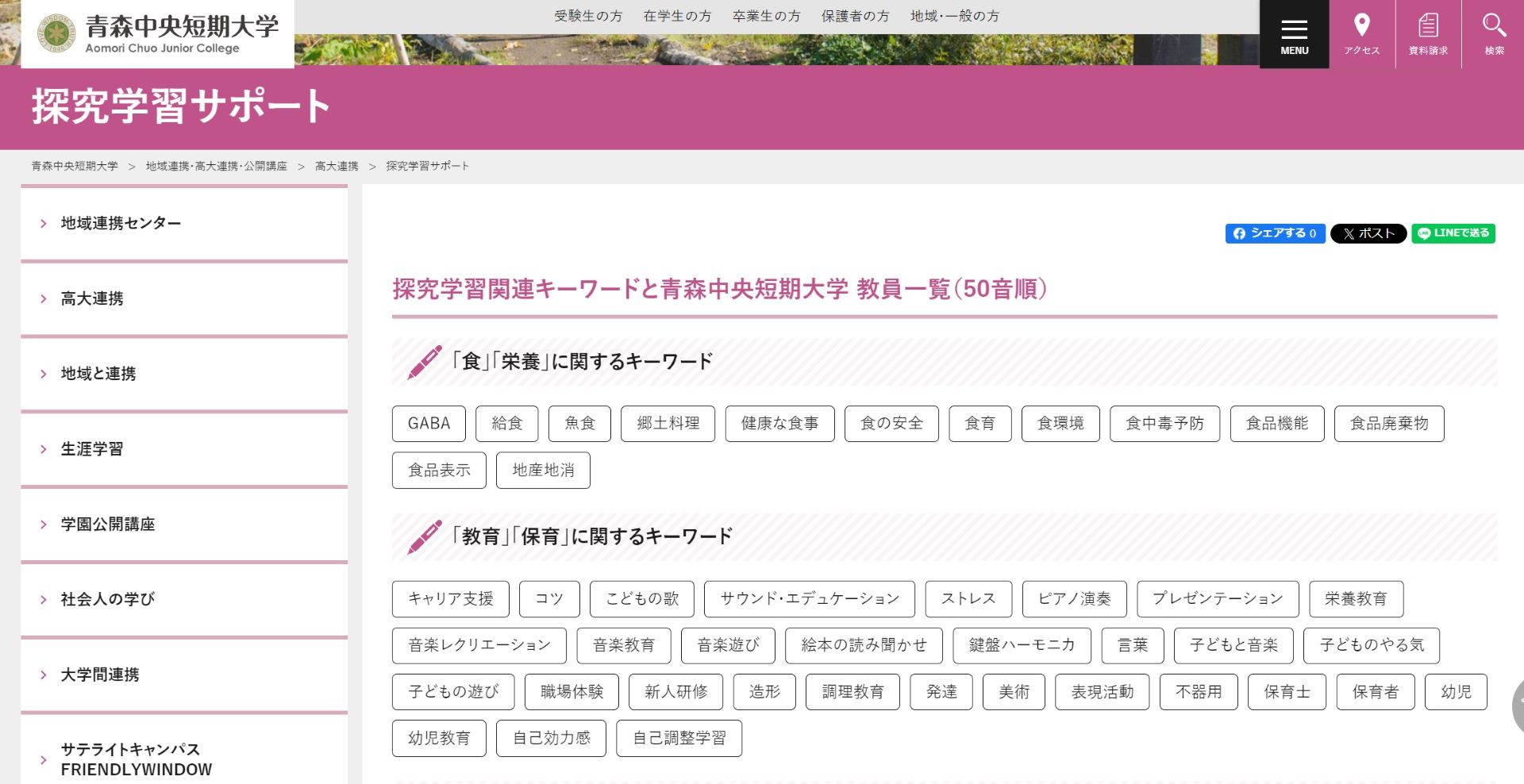Select the こどもの歌 keyword tag
Viewport: 1524px width, 784px height.
641,599
